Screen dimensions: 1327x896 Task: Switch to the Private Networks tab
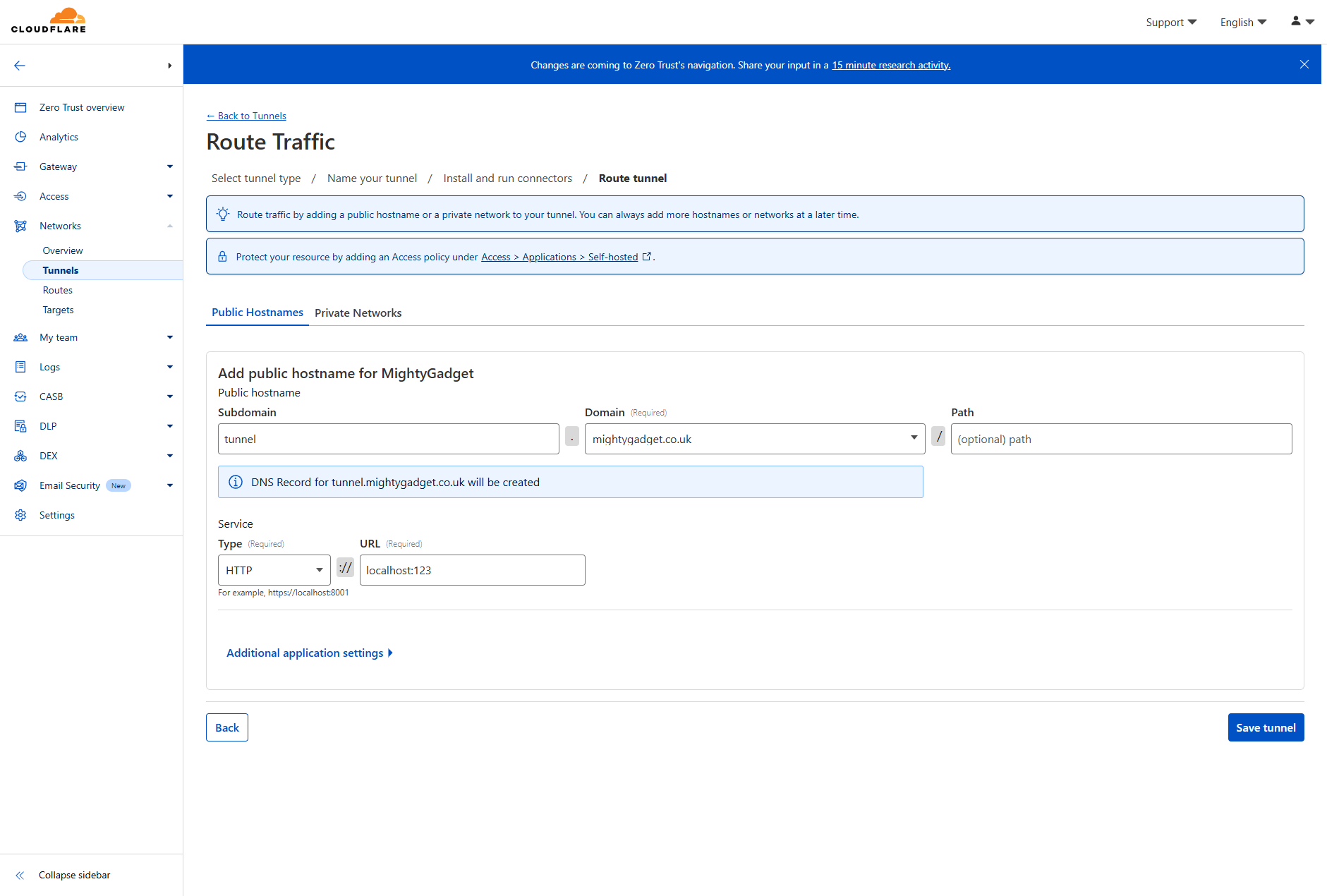coord(358,313)
